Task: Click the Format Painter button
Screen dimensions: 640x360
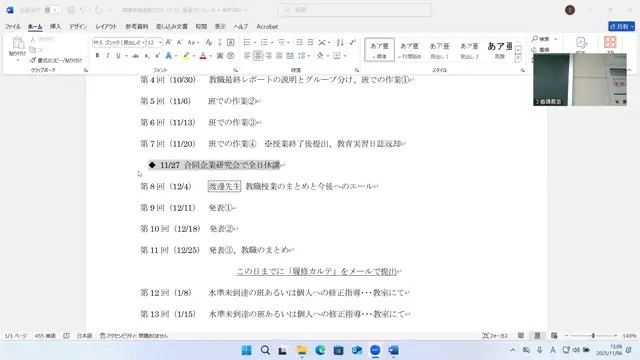Action: 56,60
